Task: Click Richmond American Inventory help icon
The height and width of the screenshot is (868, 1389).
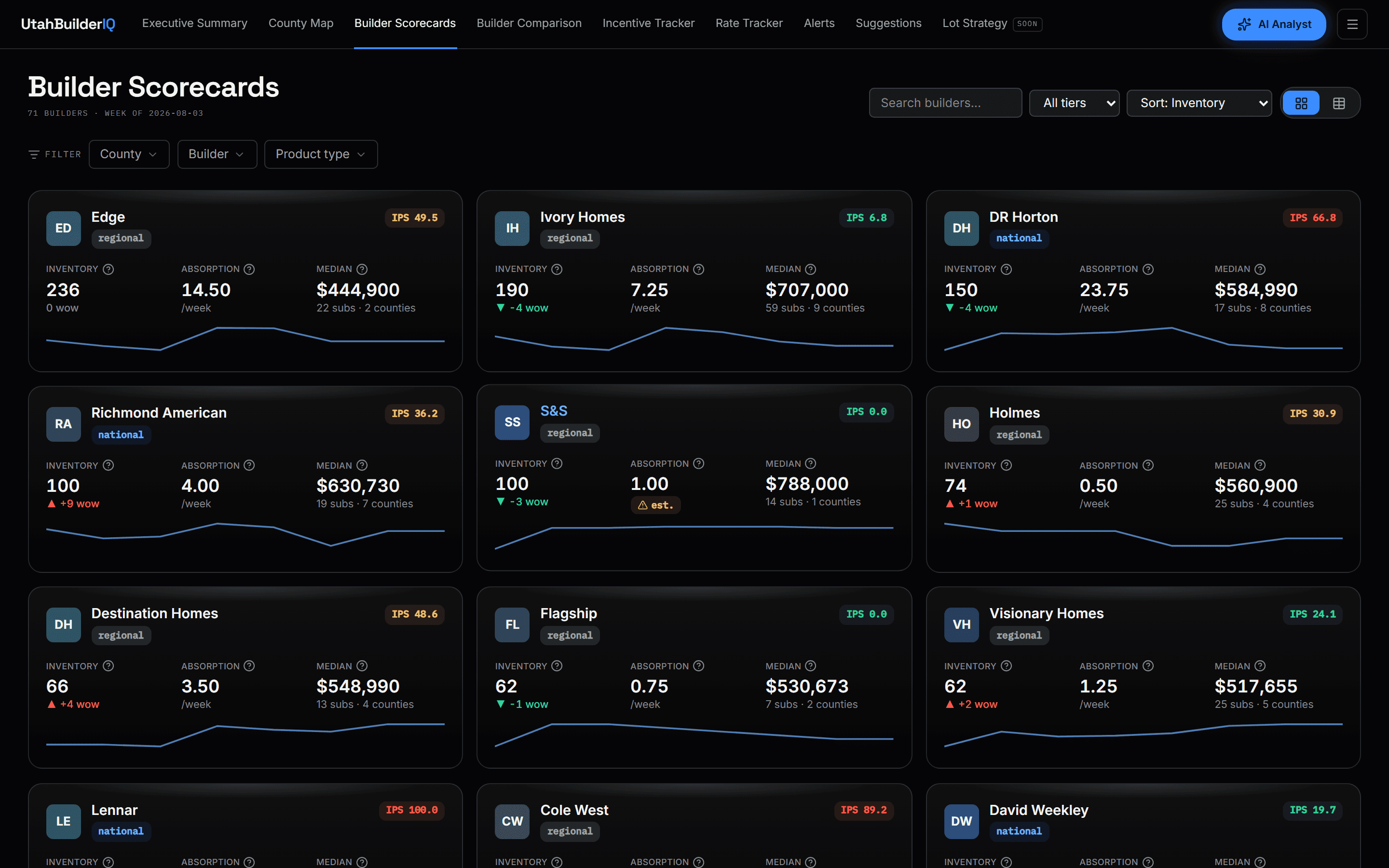Action: pyautogui.click(x=109, y=465)
